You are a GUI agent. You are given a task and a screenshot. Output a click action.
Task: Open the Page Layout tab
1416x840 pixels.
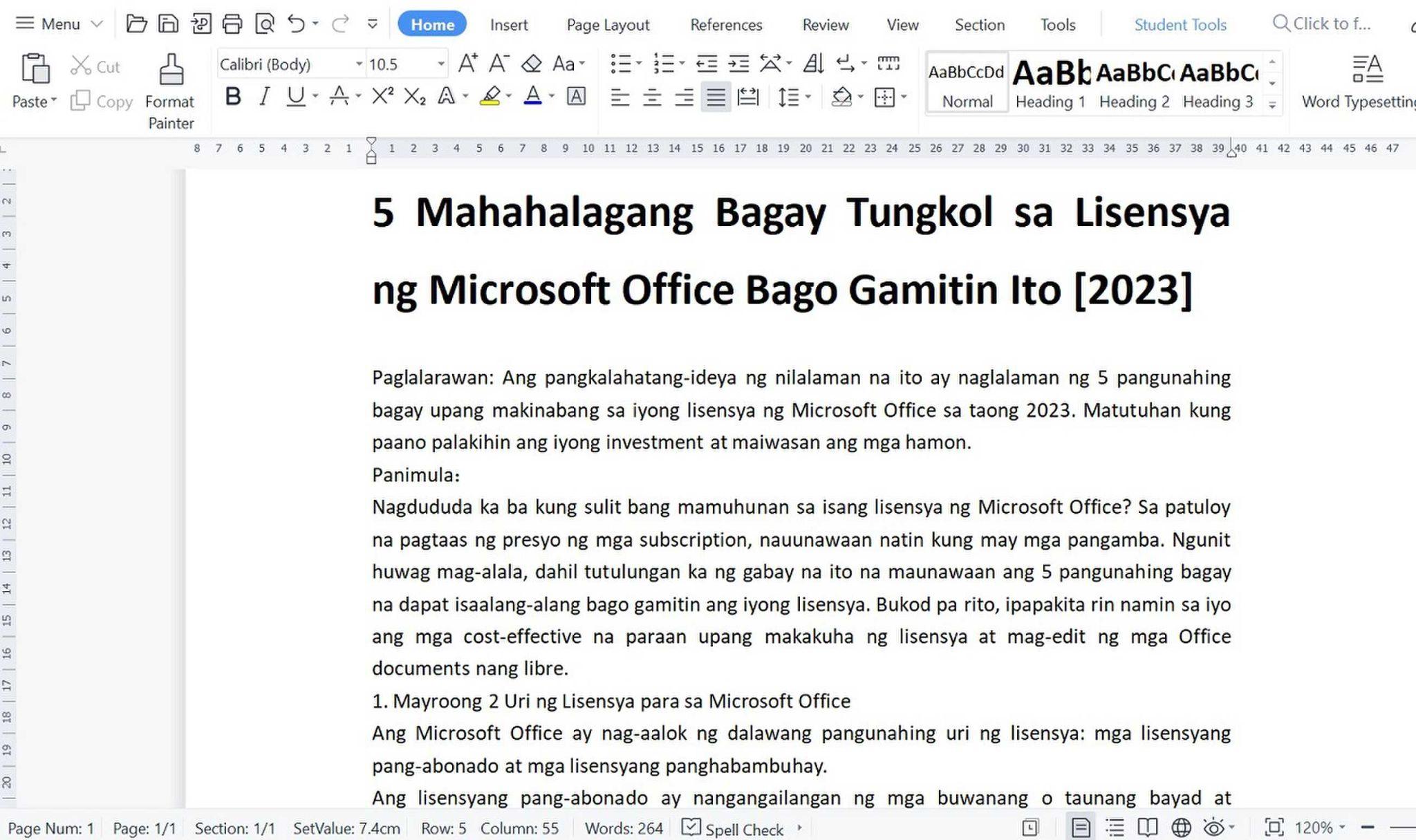pos(607,25)
